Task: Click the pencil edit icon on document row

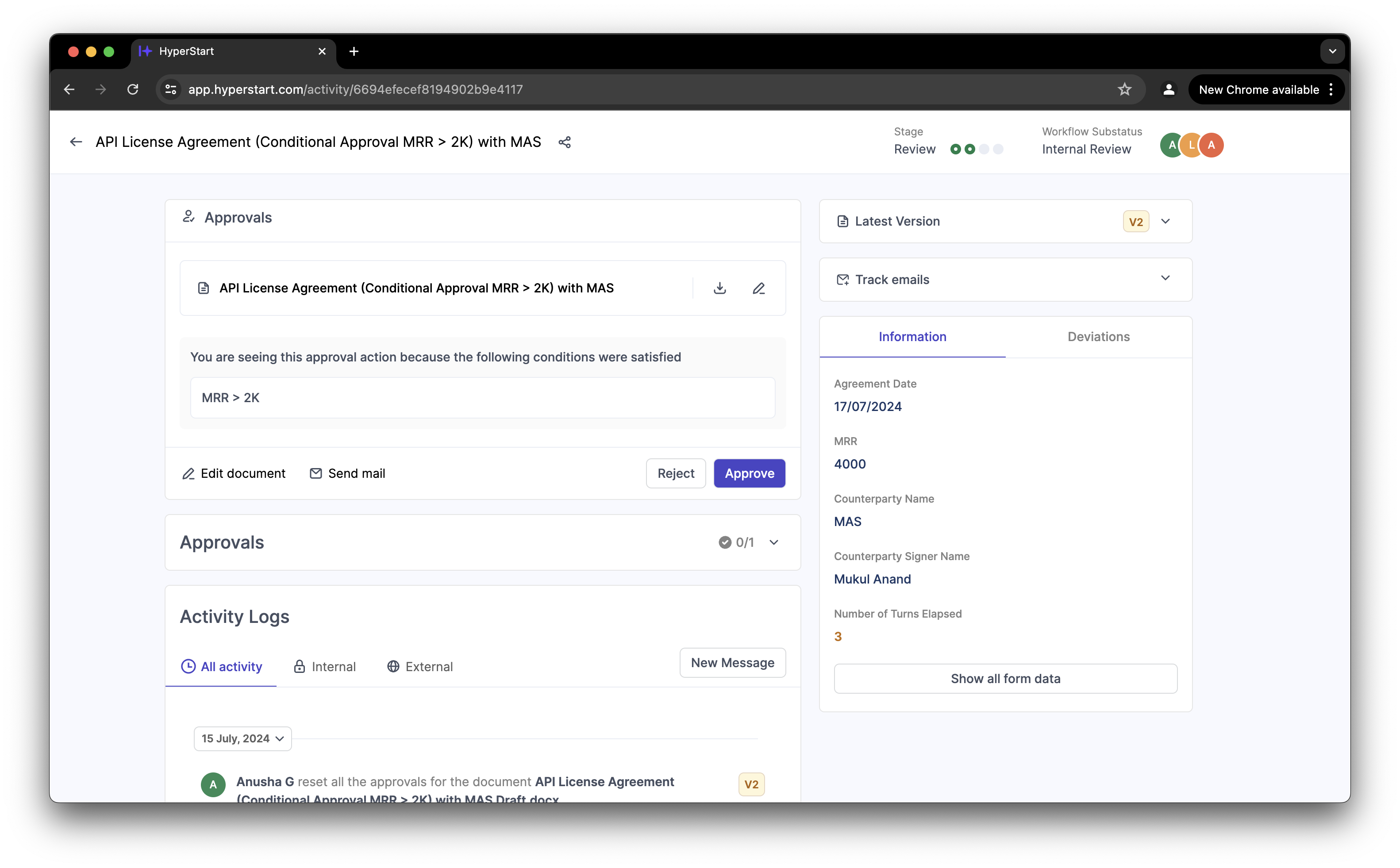Action: [x=759, y=288]
